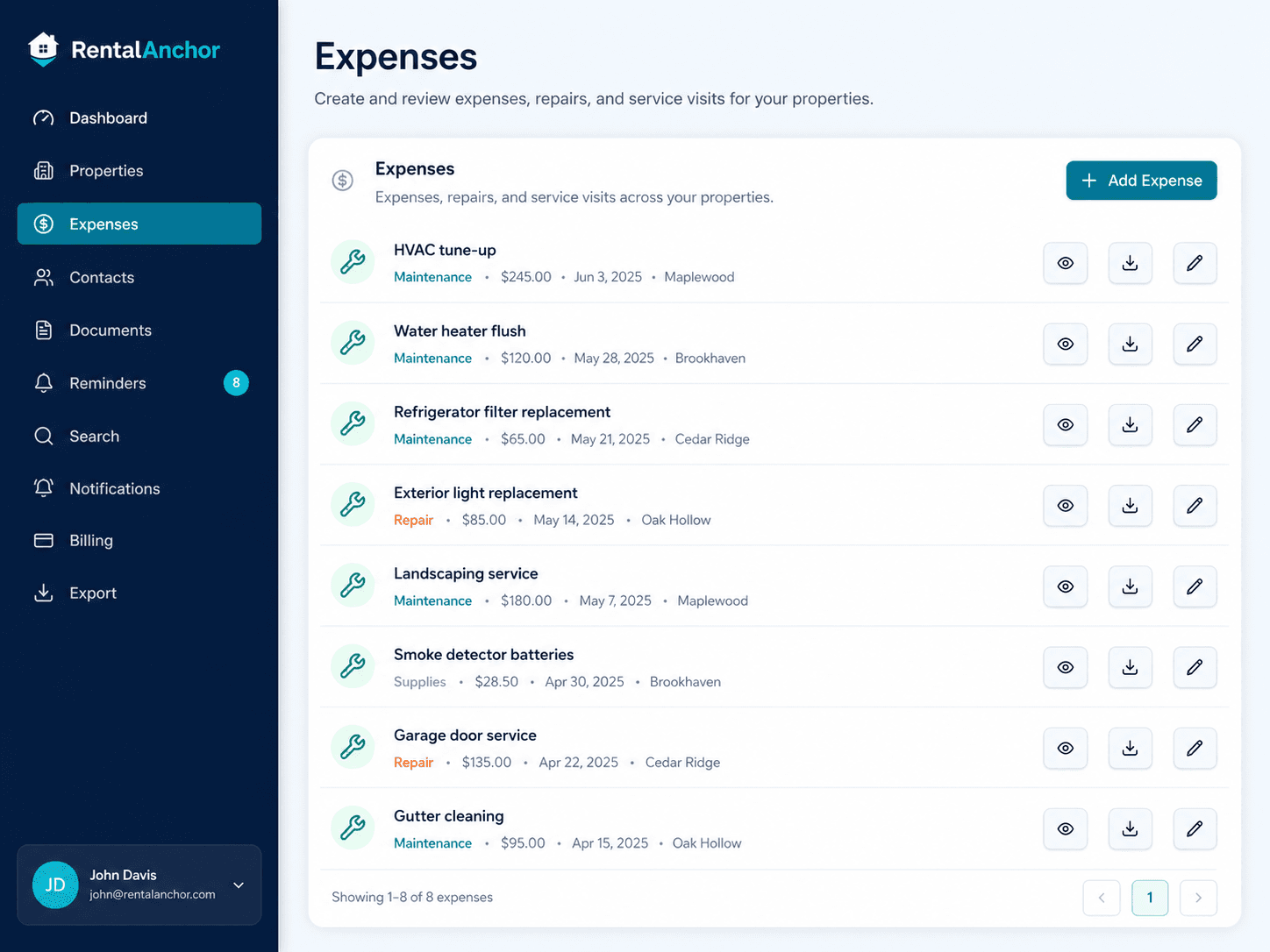Download the Landscaping service expense
The width and height of the screenshot is (1270, 952).
pos(1130,586)
